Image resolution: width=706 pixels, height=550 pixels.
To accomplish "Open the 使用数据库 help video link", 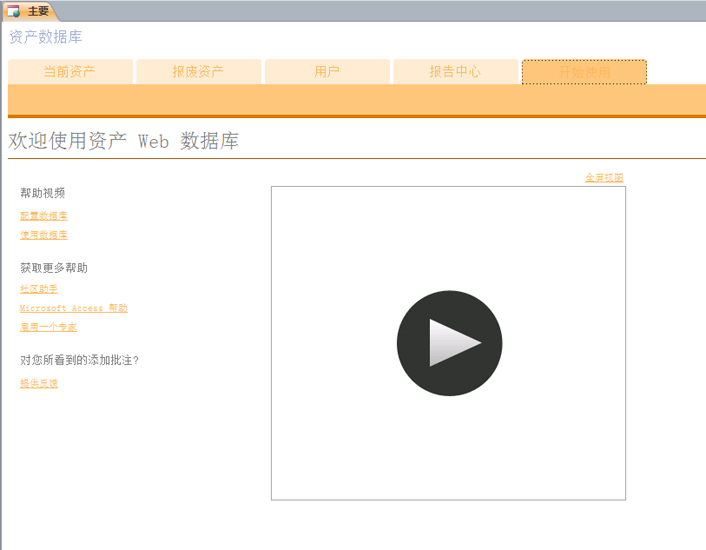I will 44,234.
